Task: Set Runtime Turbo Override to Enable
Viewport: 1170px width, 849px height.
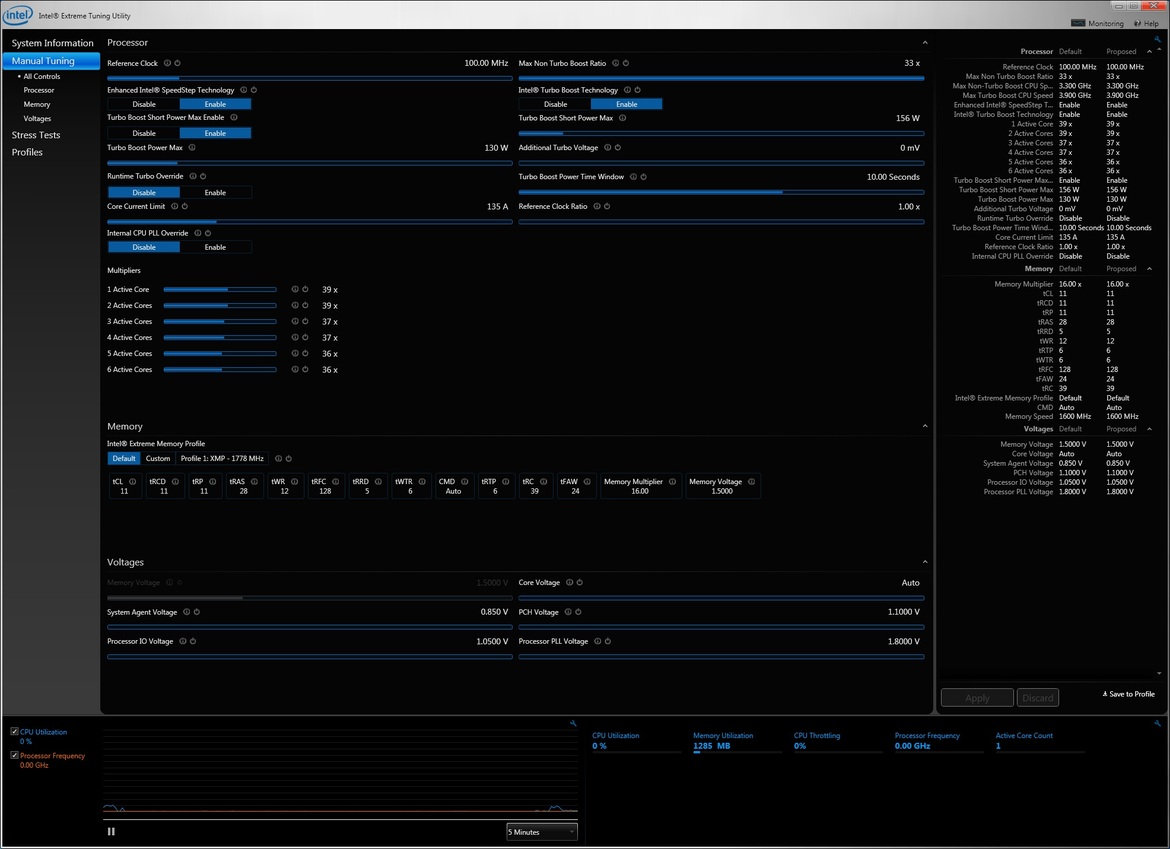Action: tap(216, 192)
